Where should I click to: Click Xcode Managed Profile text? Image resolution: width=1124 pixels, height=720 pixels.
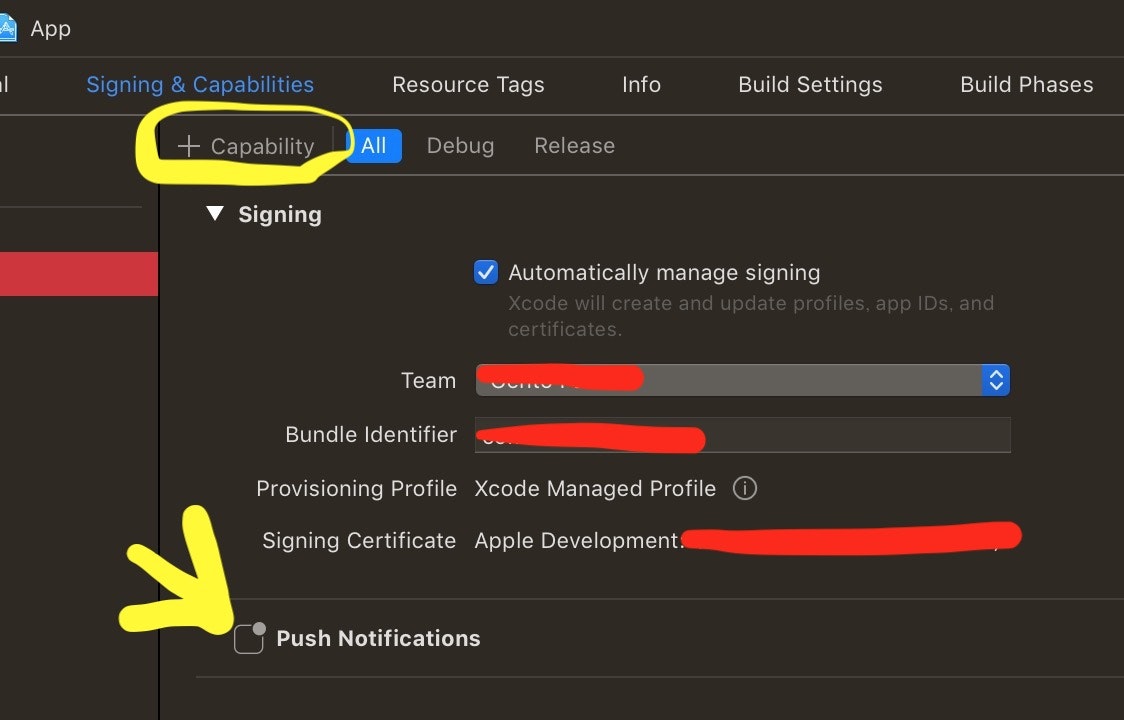click(595, 488)
